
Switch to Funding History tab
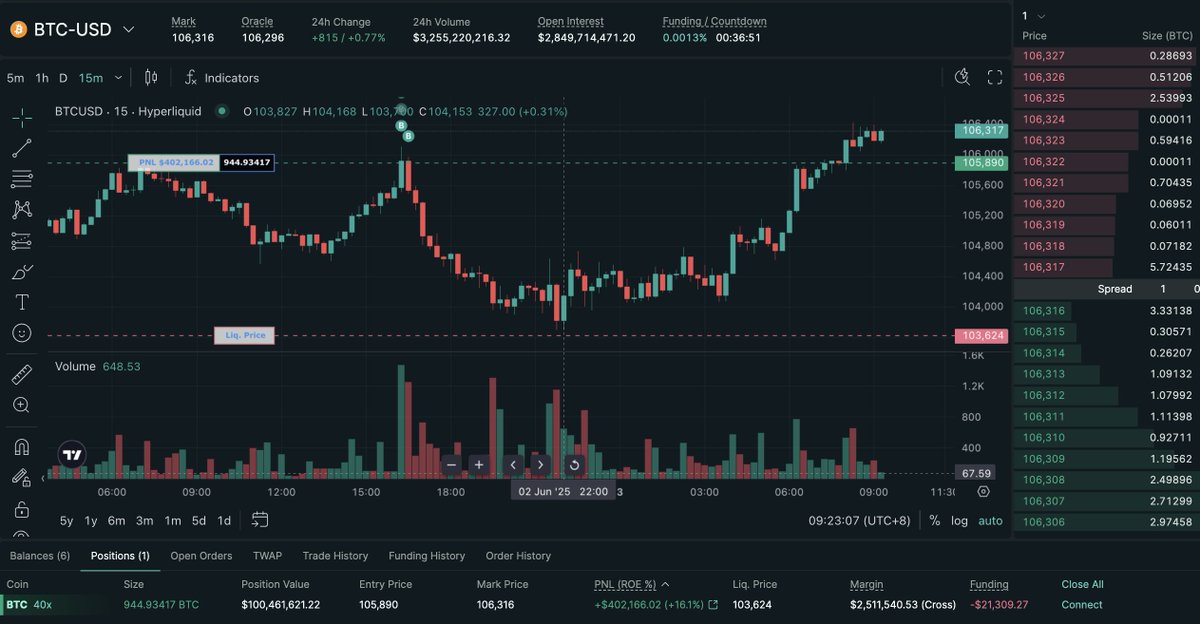pos(427,556)
